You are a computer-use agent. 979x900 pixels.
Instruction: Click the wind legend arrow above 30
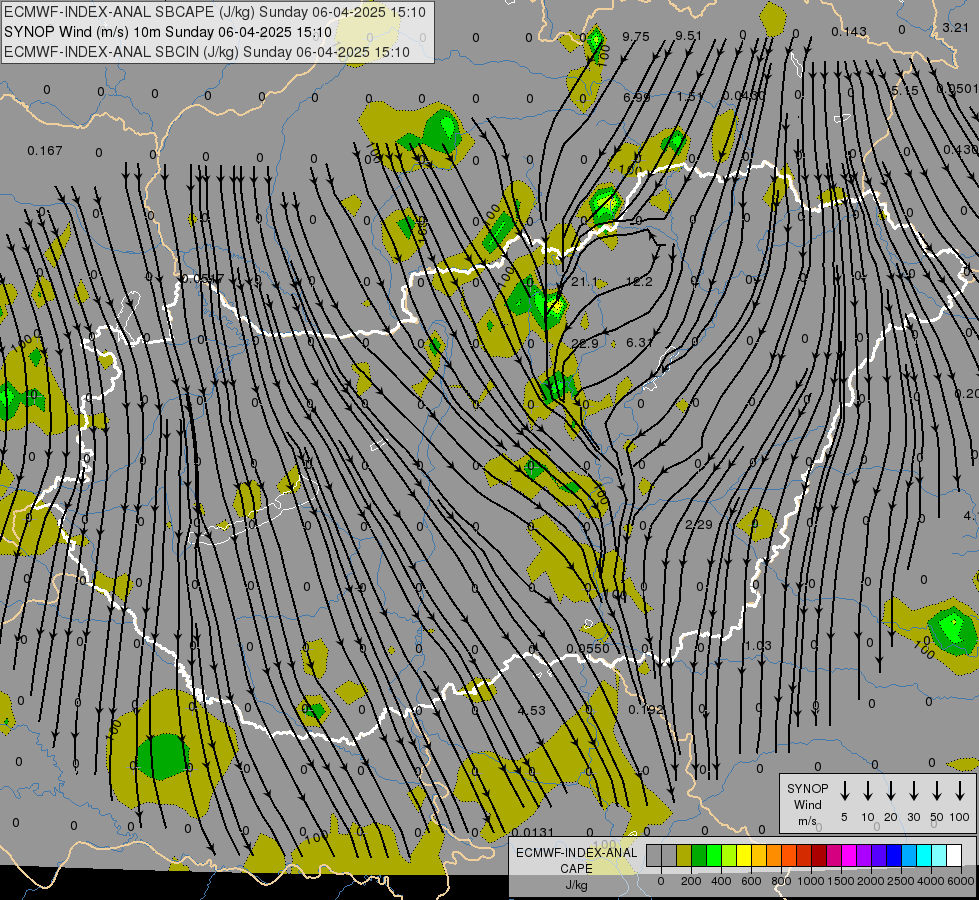[x=913, y=791]
